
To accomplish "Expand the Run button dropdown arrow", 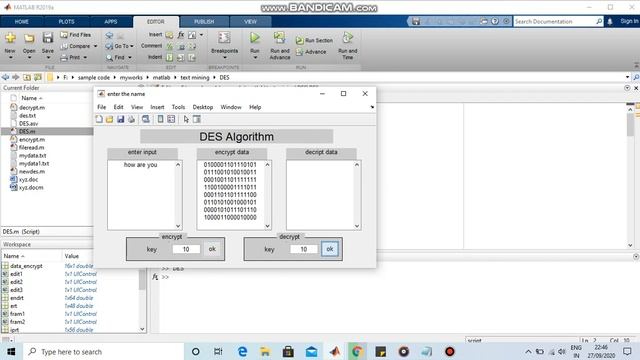I will [x=255, y=58].
